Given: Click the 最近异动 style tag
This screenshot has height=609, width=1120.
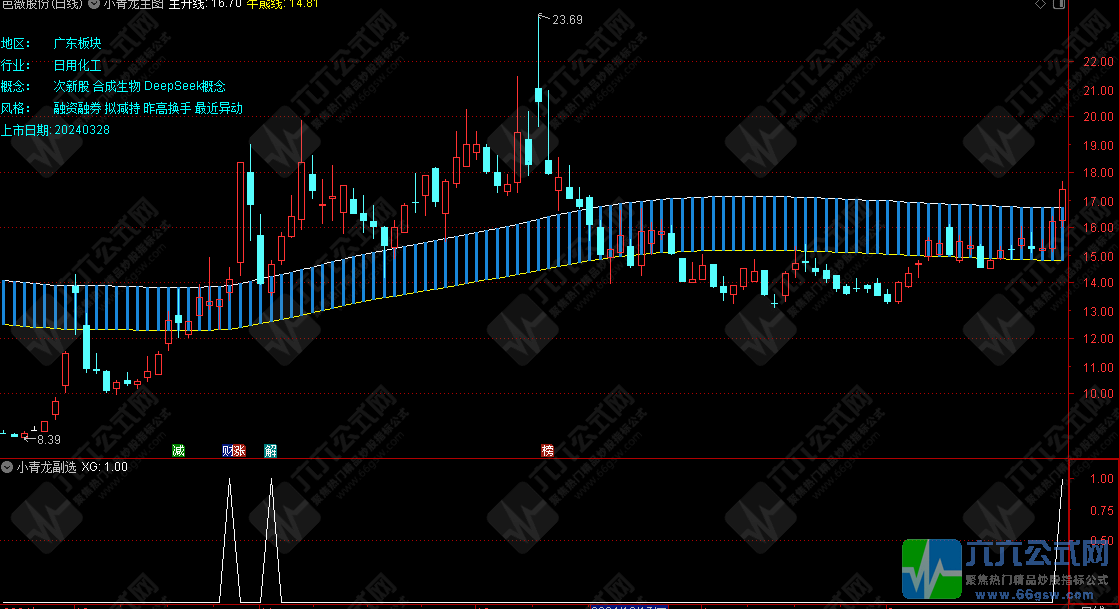Looking at the screenshot, I should [218, 108].
